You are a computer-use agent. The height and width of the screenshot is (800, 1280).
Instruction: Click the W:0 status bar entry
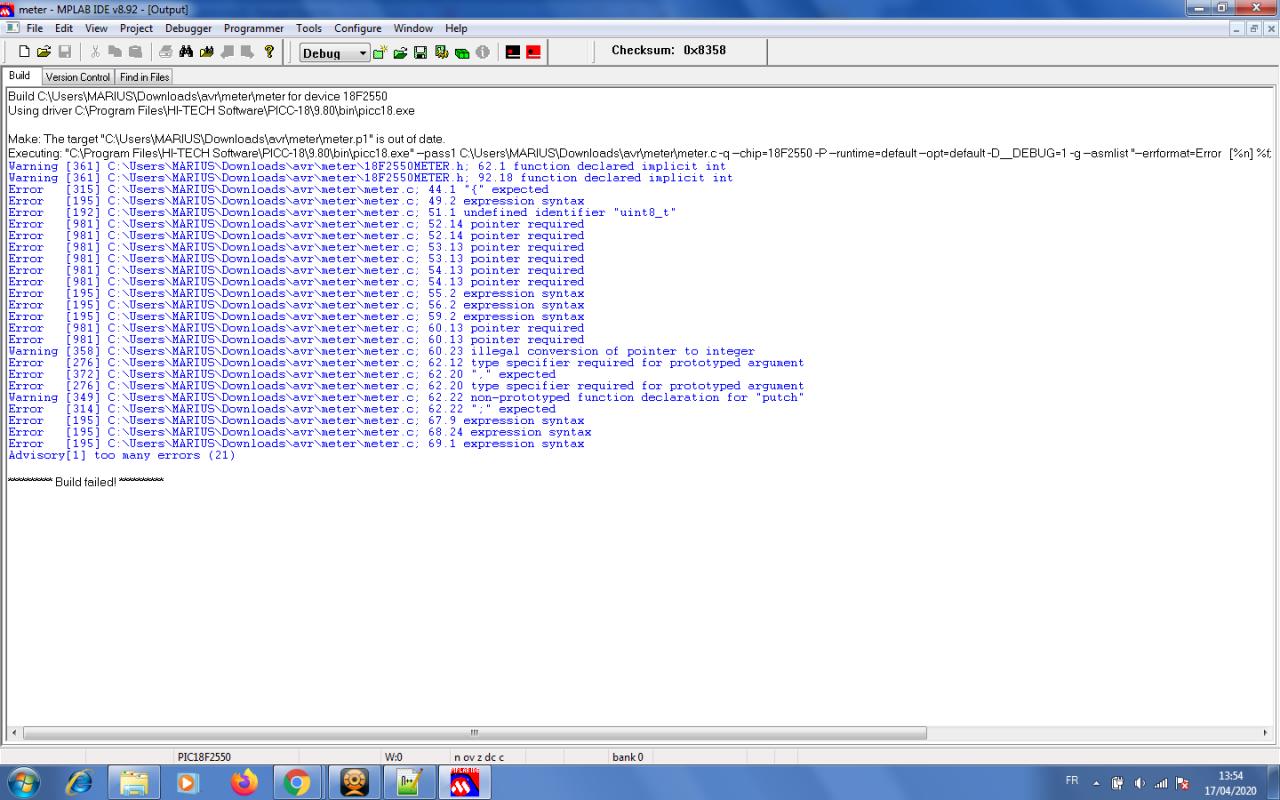(393, 757)
